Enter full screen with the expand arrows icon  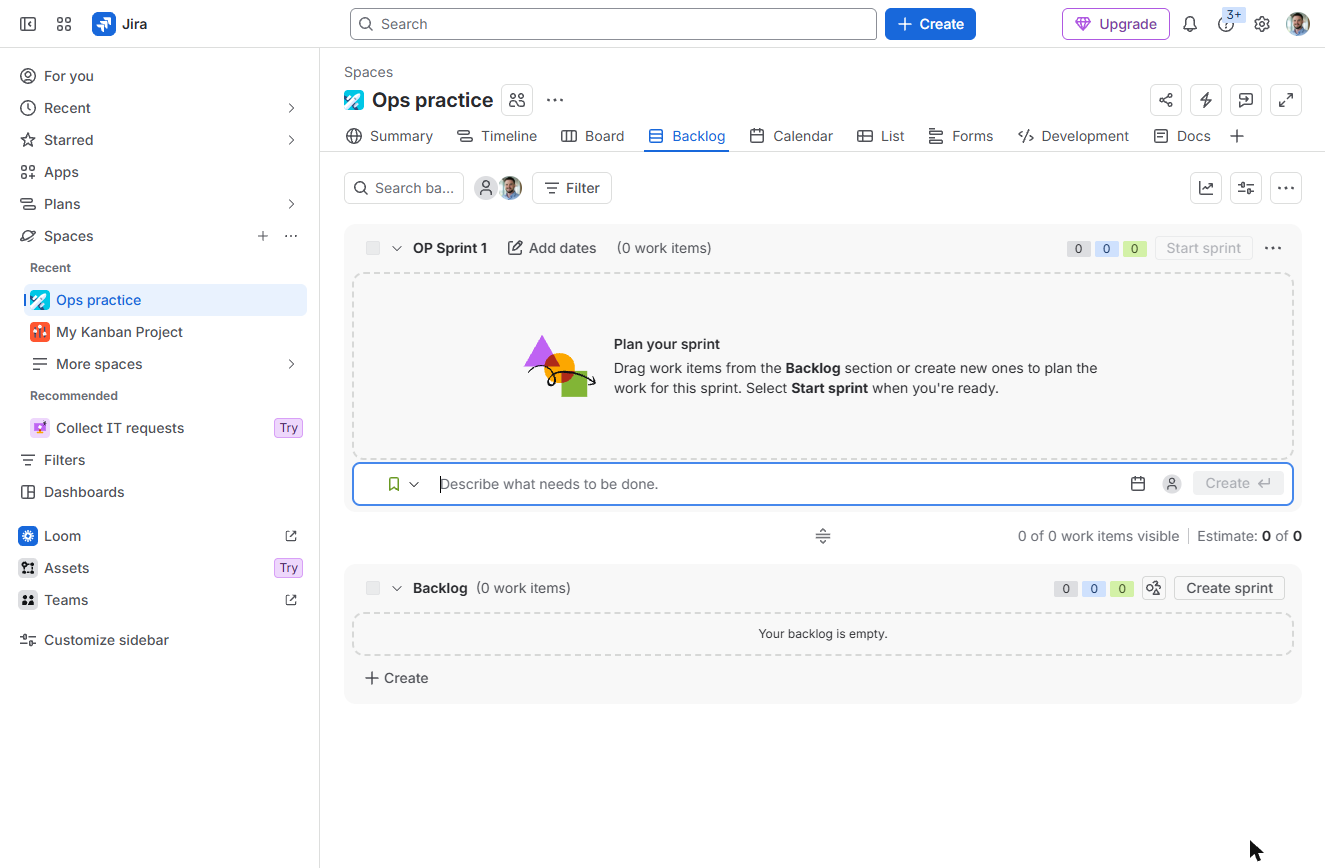pyautogui.click(x=1286, y=100)
